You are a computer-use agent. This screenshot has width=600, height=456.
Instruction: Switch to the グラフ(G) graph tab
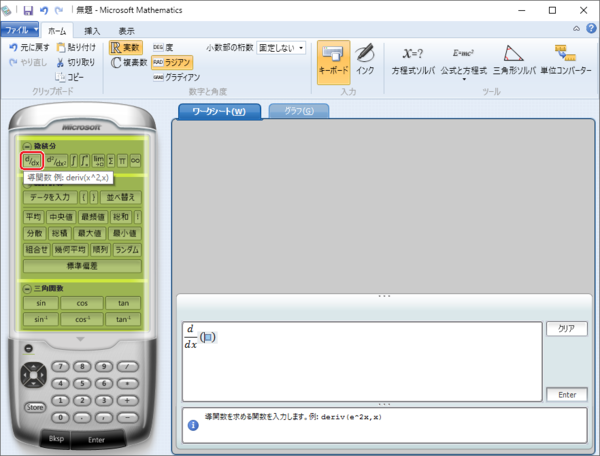coord(299,111)
